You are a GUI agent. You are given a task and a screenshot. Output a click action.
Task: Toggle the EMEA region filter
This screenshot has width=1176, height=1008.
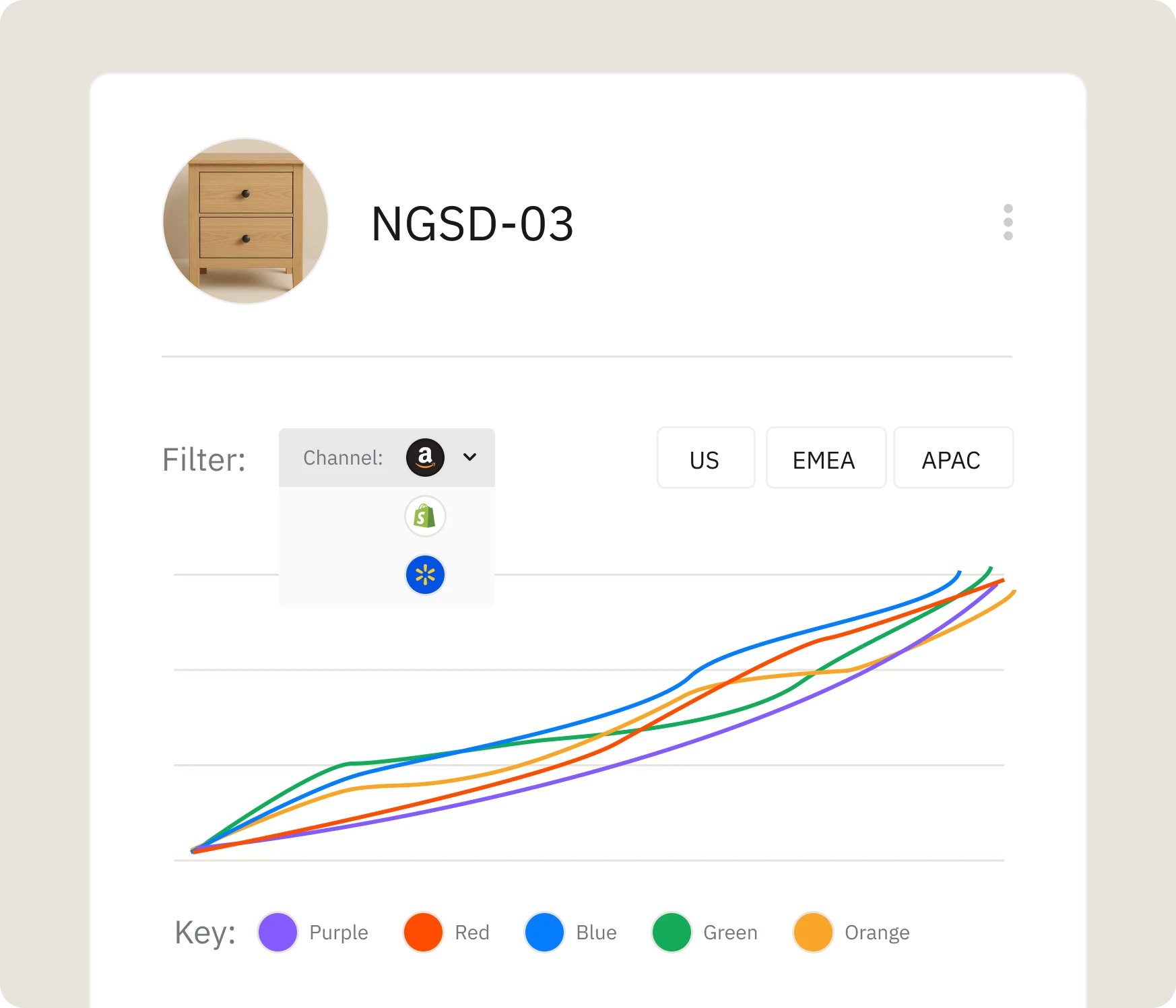pyautogui.click(x=825, y=459)
